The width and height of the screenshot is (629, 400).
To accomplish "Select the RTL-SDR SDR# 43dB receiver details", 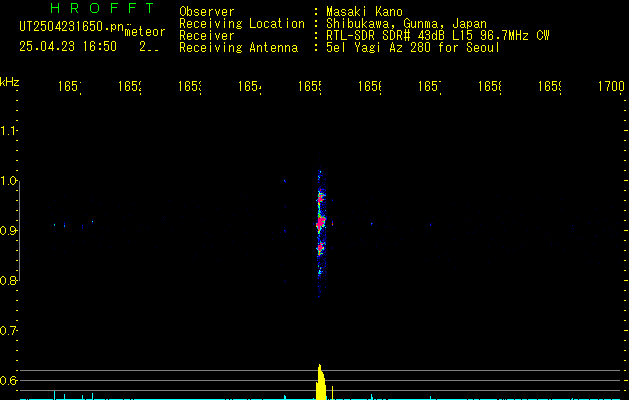I will pyautogui.click(x=438, y=36).
